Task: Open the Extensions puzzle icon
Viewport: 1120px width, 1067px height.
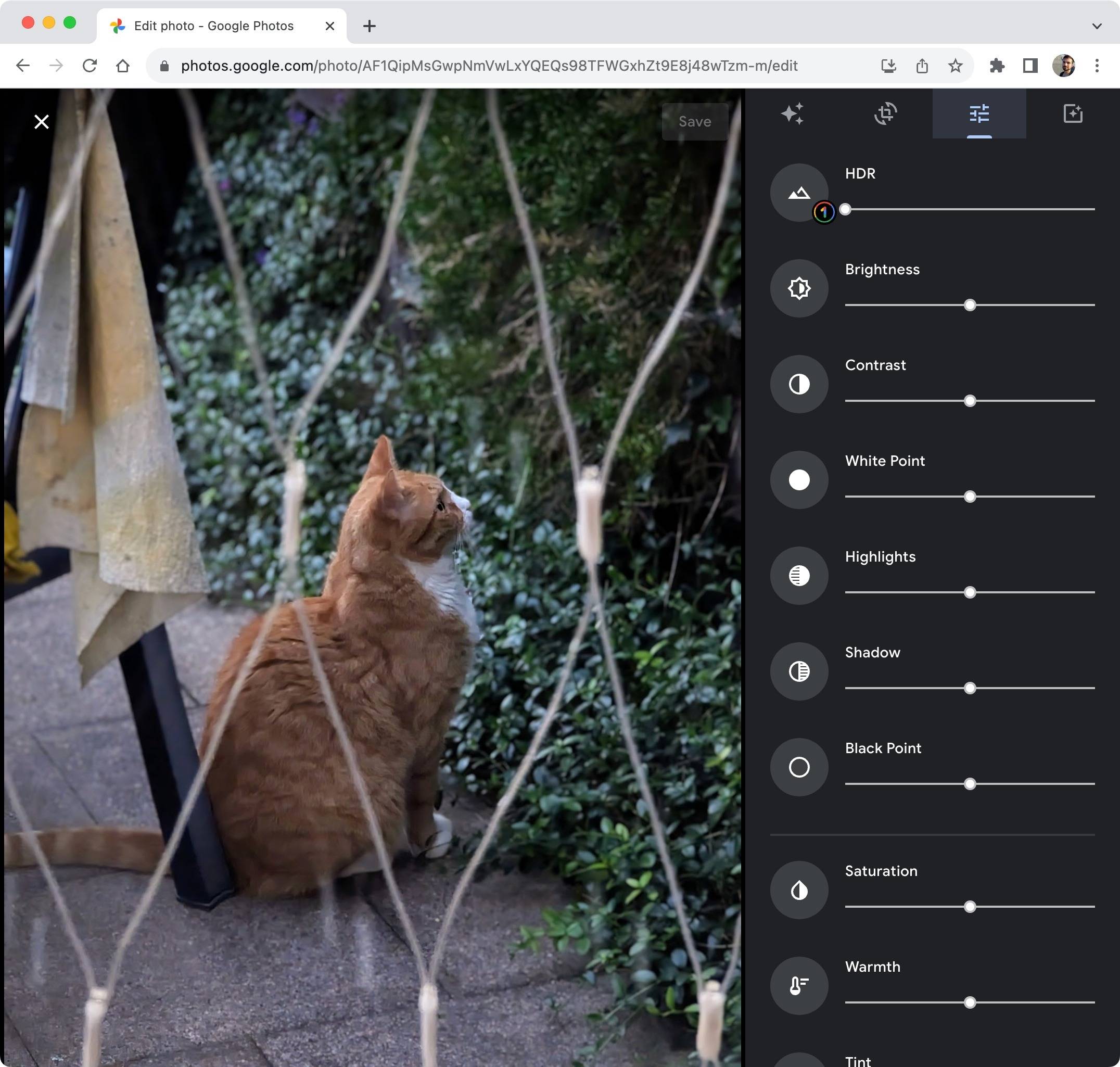Action: (997, 66)
